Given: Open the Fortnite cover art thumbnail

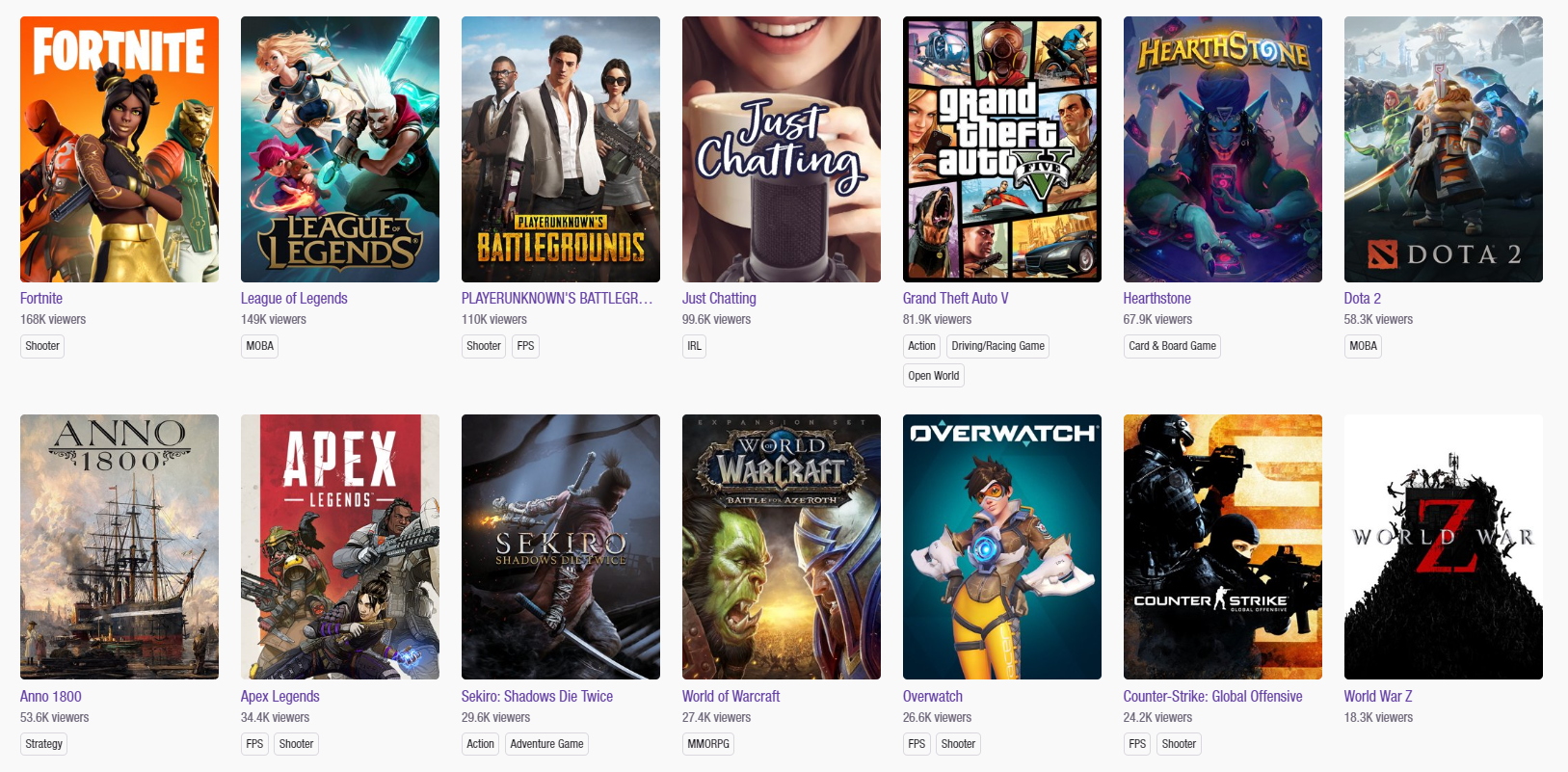Looking at the screenshot, I should pos(119,149).
